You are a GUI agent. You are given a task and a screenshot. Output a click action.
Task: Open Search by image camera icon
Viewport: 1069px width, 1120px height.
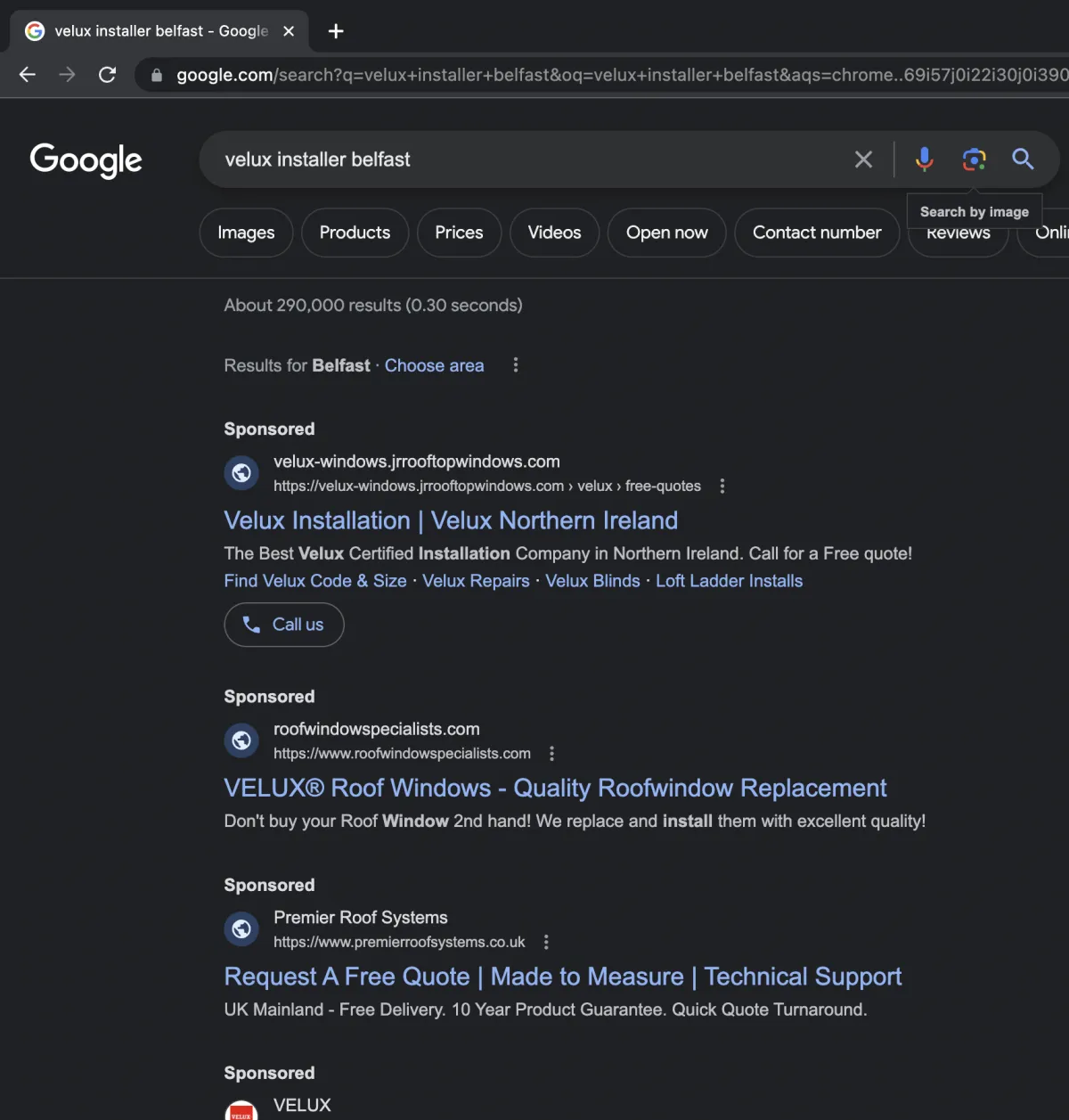(x=974, y=159)
